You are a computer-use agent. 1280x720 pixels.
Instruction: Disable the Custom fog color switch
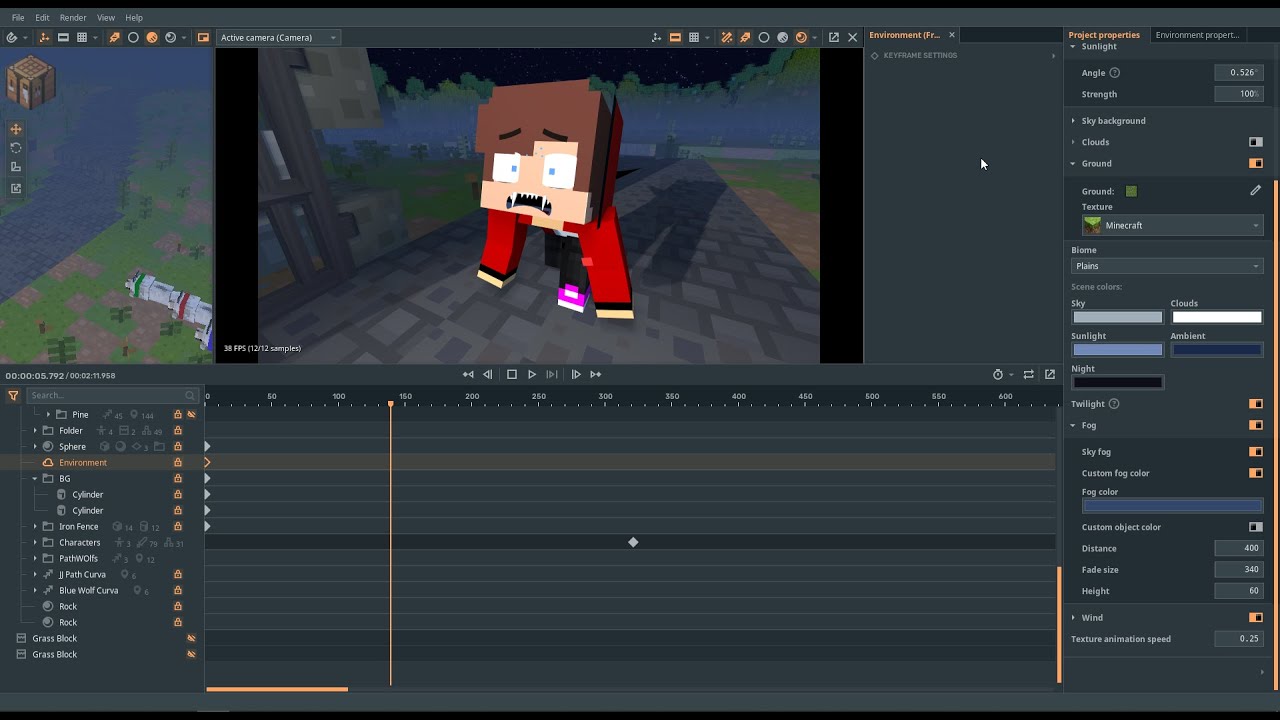pos(1256,473)
